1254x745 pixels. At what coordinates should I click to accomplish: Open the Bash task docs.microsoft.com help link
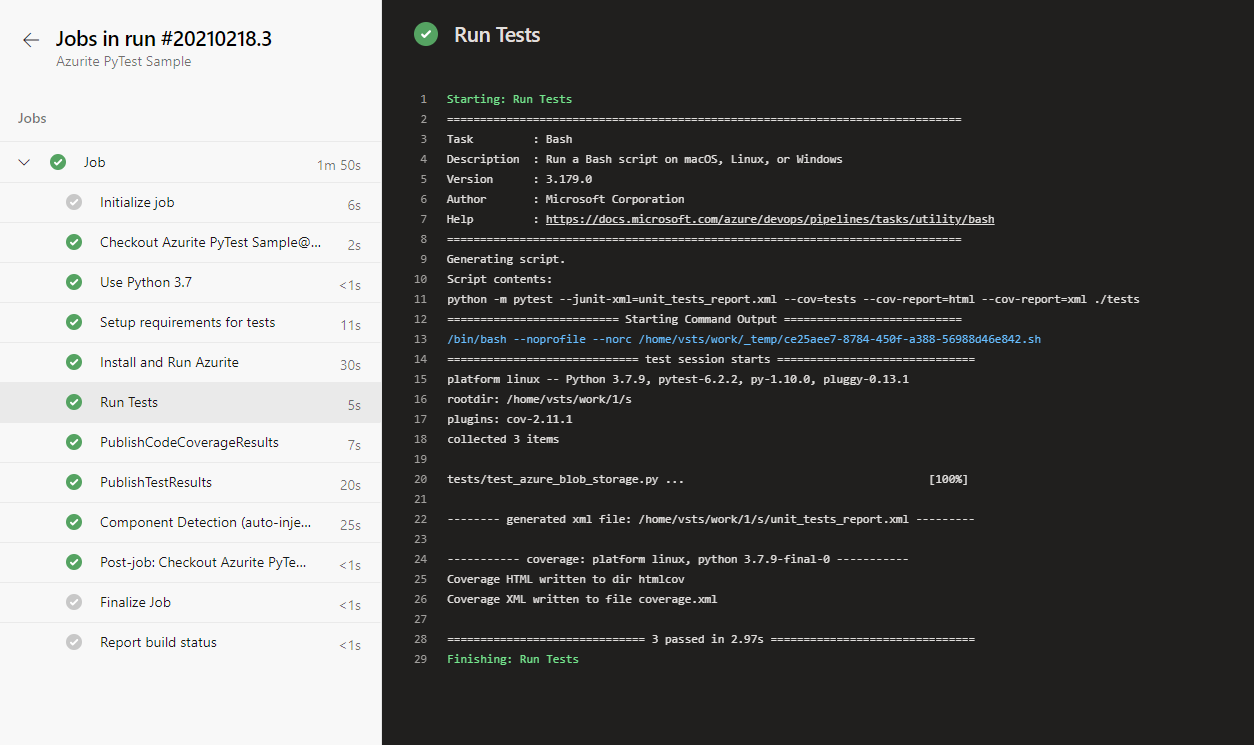click(x=769, y=219)
